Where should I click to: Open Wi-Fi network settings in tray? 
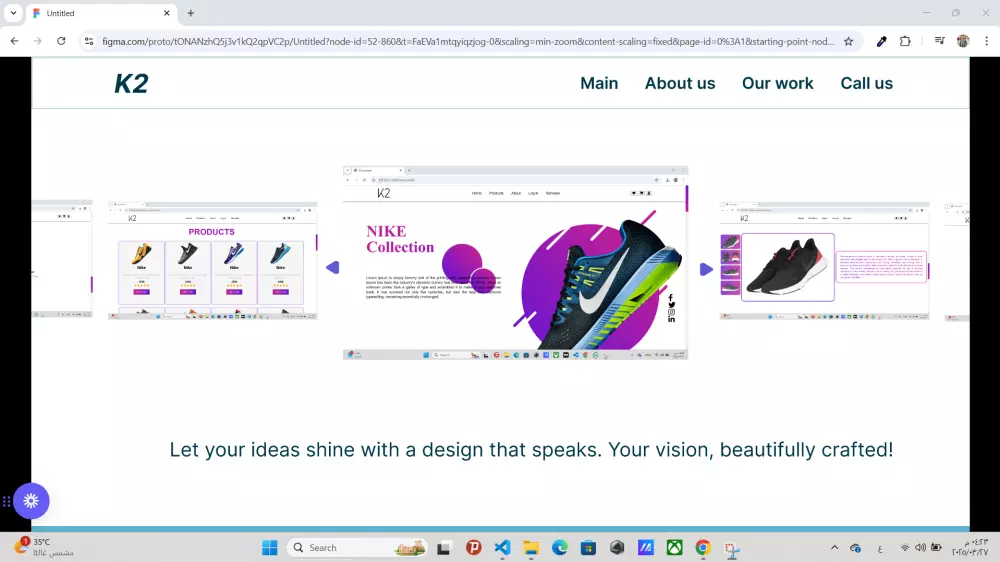[905, 547]
